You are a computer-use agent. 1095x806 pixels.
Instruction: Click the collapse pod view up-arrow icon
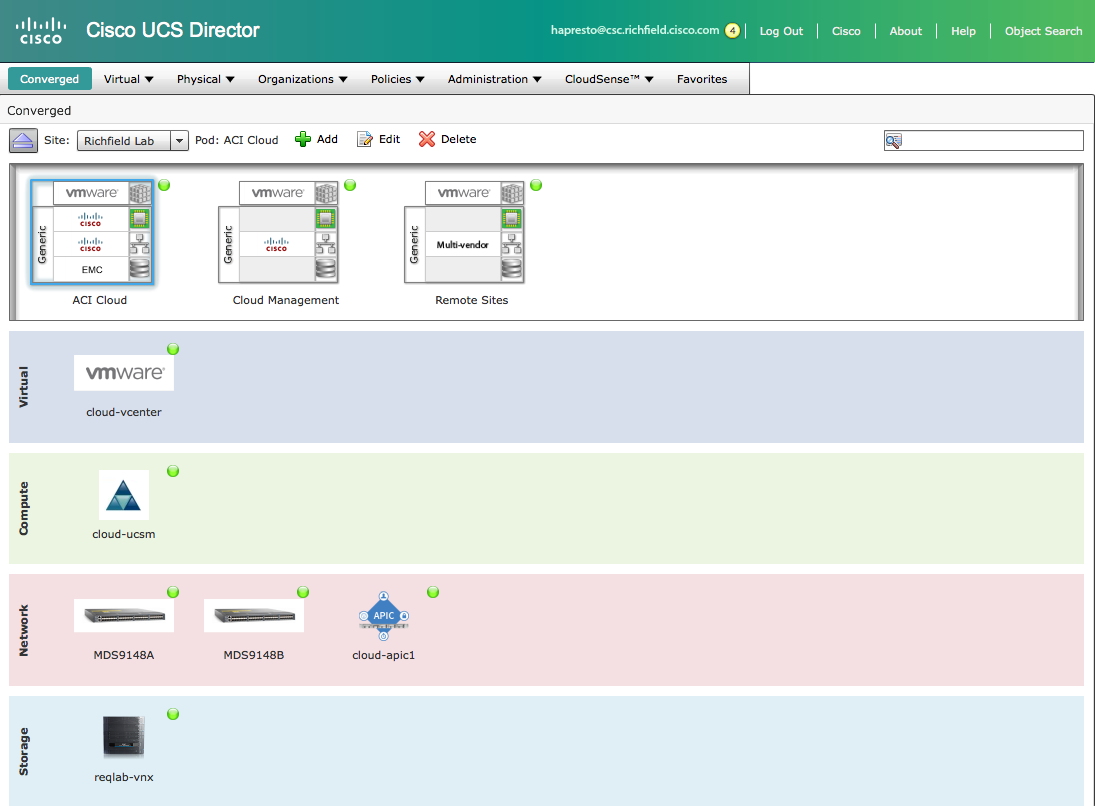[23, 140]
